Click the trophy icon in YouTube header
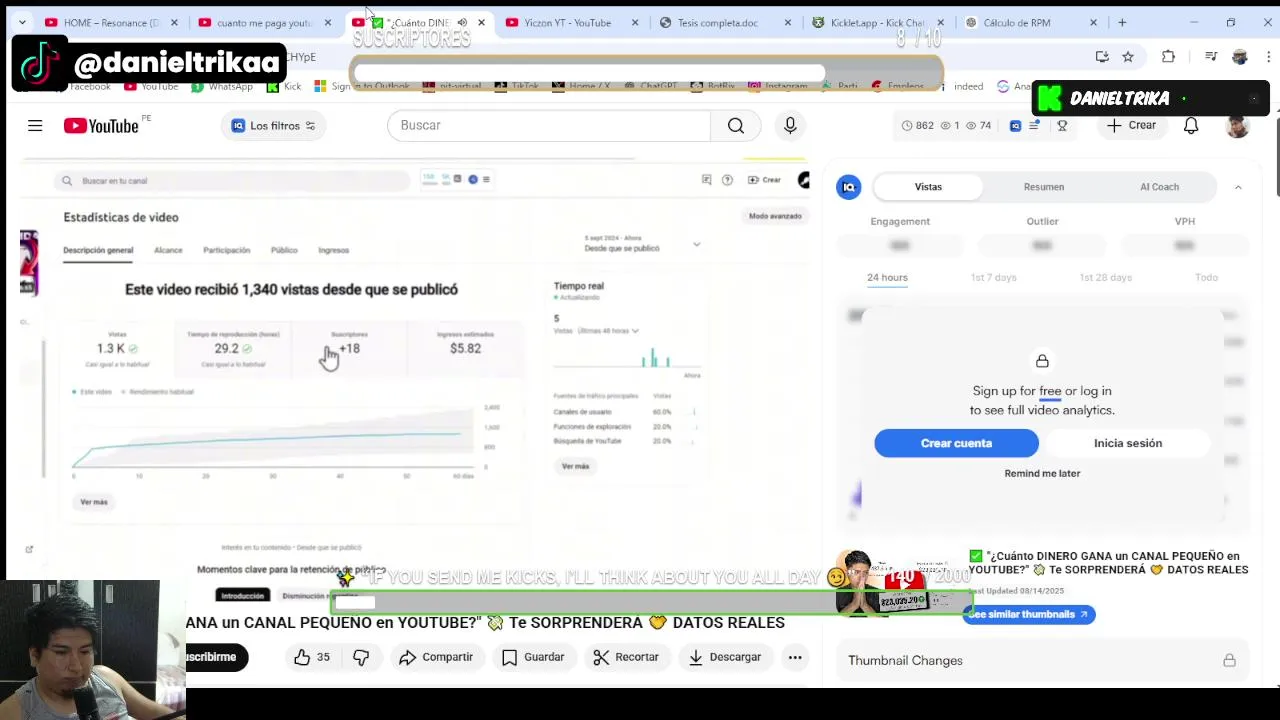Screen dimensions: 1280x720 (1062, 125)
